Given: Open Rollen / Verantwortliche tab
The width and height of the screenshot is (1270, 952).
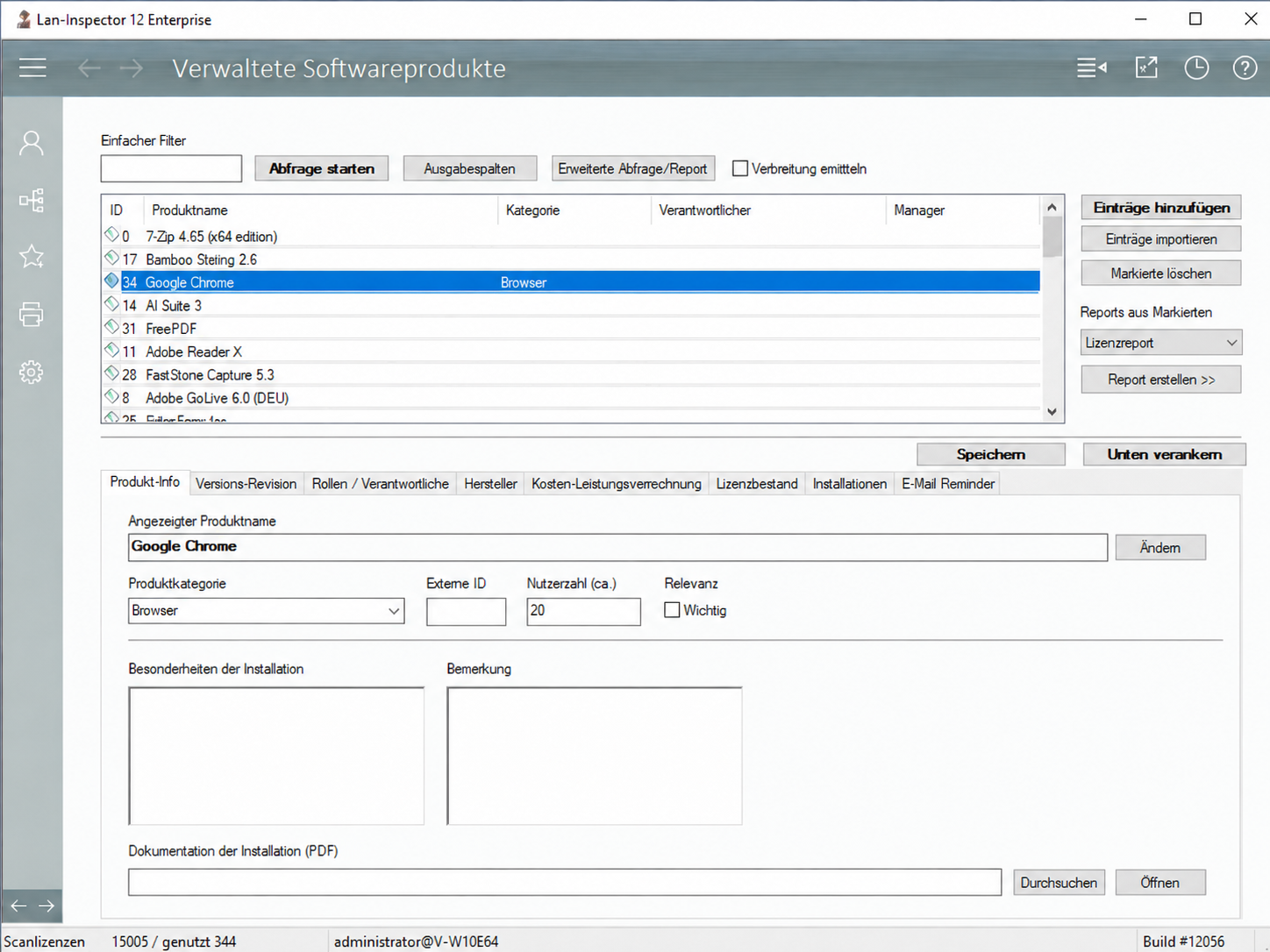Looking at the screenshot, I should coord(380,484).
